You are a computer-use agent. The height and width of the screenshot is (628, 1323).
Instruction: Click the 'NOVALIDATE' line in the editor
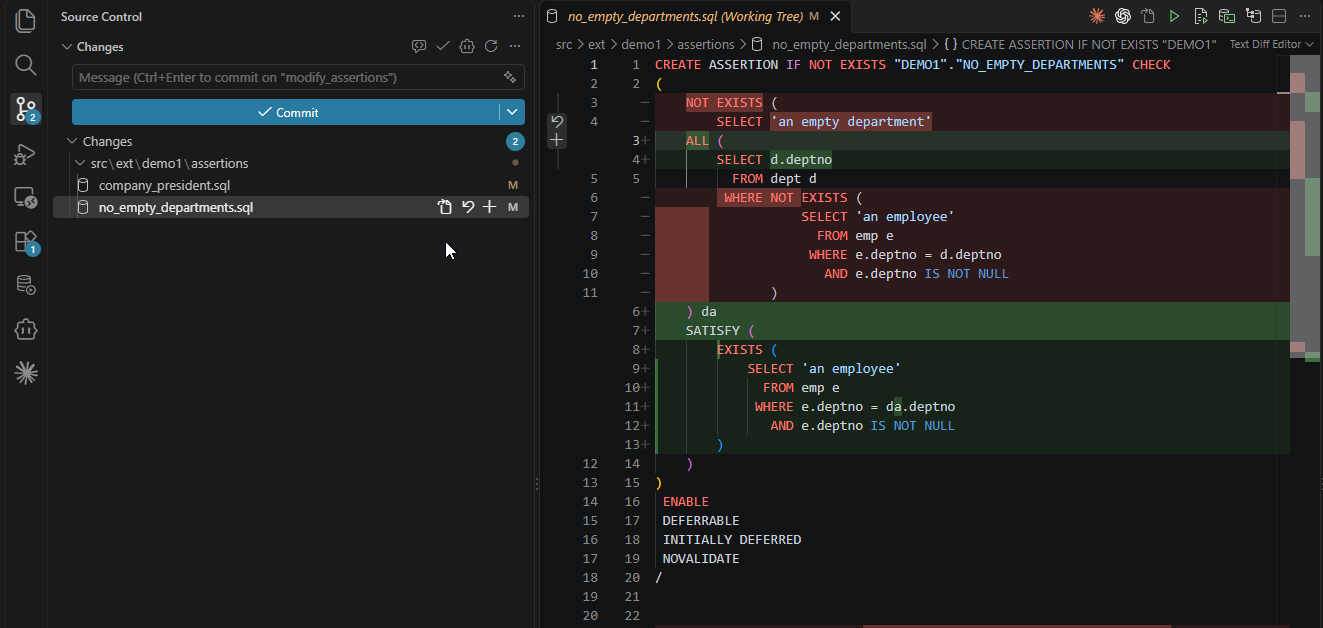coord(701,559)
